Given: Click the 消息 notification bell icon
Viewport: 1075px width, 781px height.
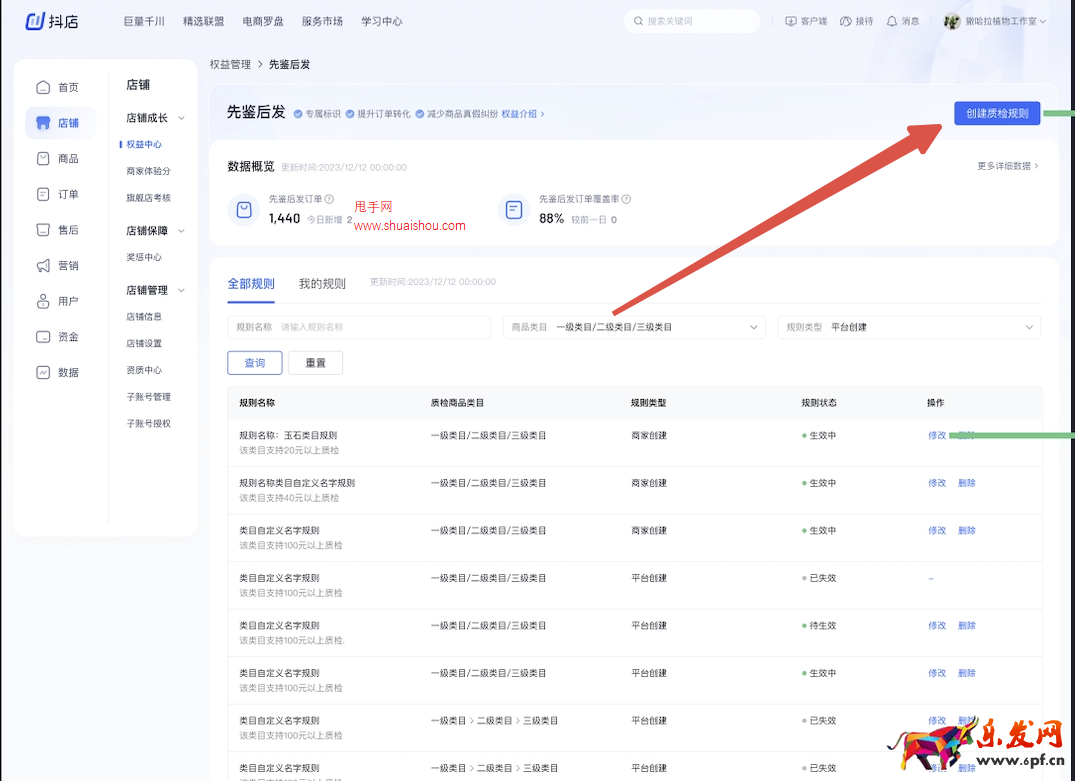Looking at the screenshot, I should 892,21.
